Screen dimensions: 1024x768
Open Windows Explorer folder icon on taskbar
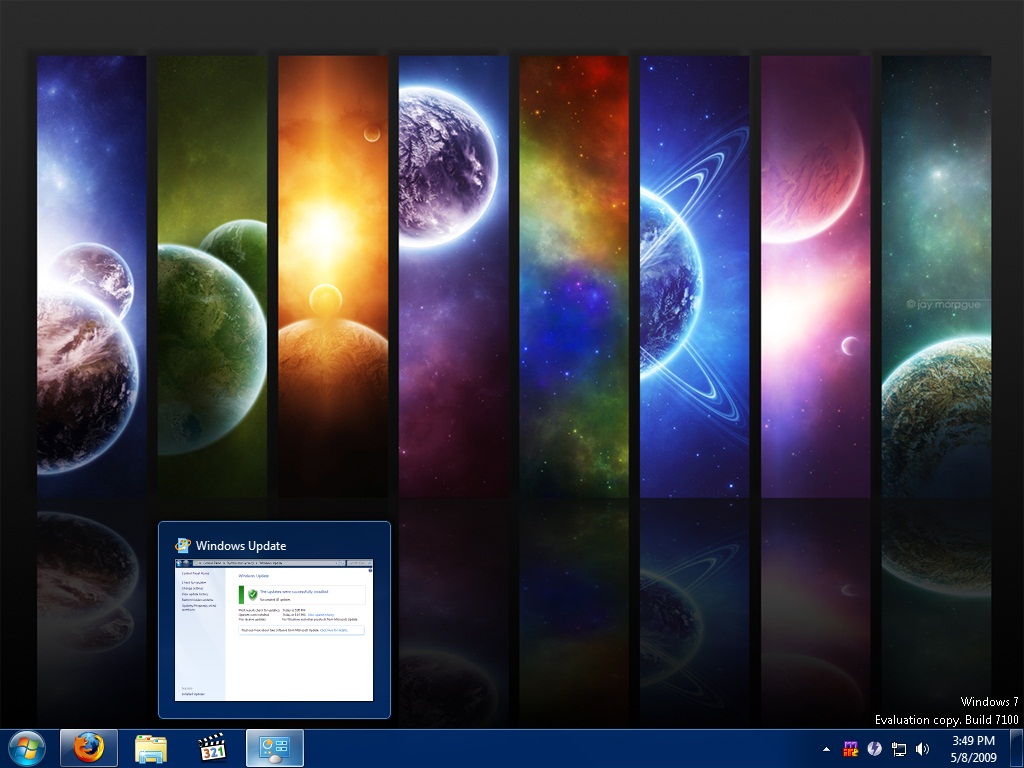(x=151, y=748)
